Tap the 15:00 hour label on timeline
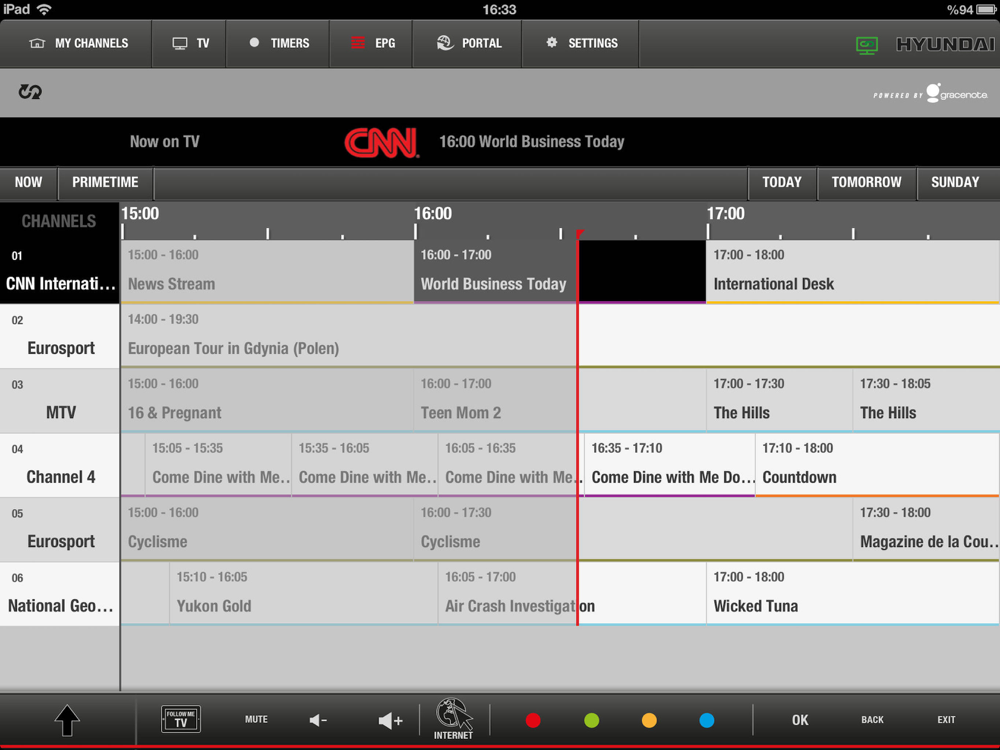 coord(140,214)
